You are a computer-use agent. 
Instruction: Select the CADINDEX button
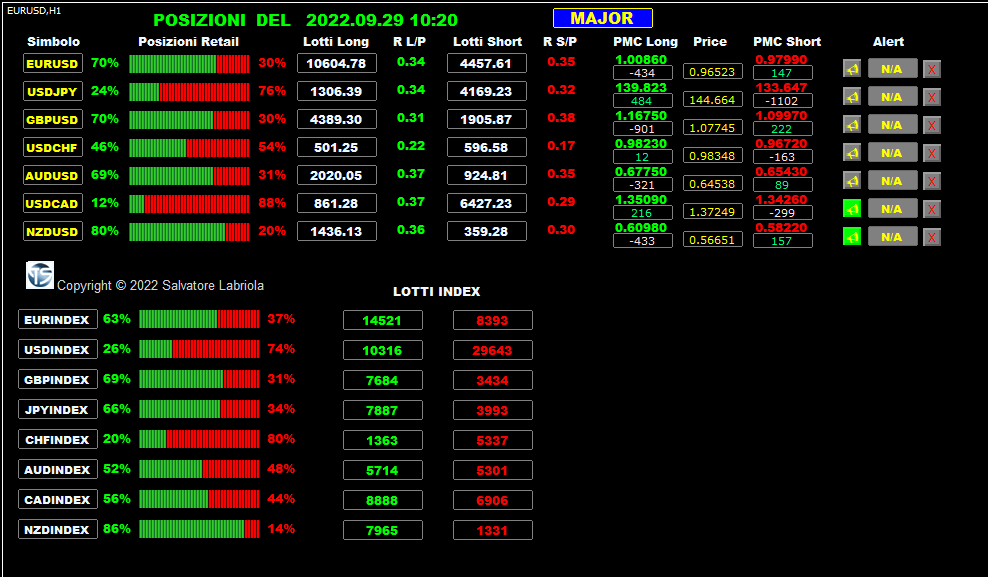pyautogui.click(x=57, y=500)
